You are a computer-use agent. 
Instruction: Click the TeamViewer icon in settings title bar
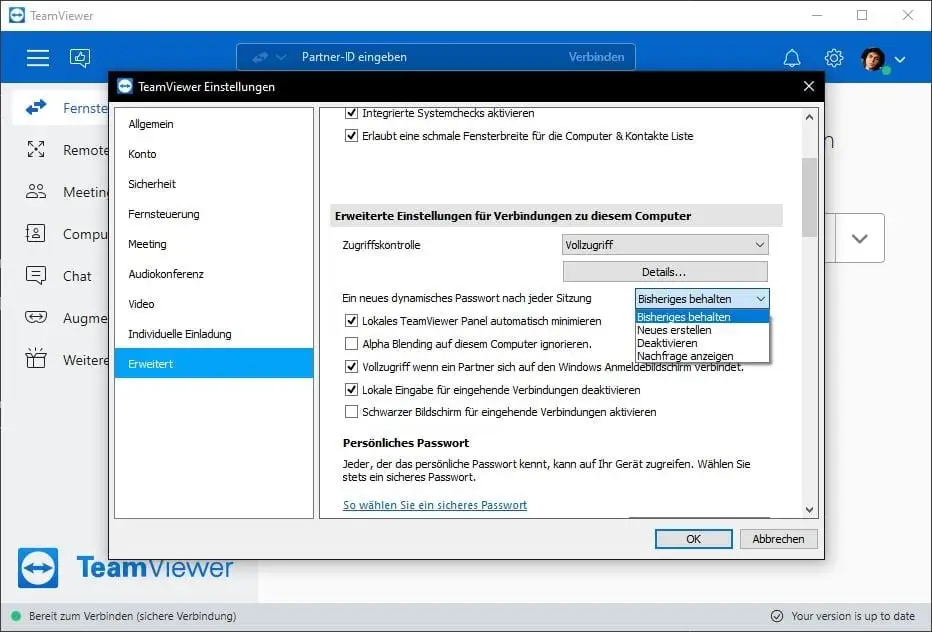(125, 86)
